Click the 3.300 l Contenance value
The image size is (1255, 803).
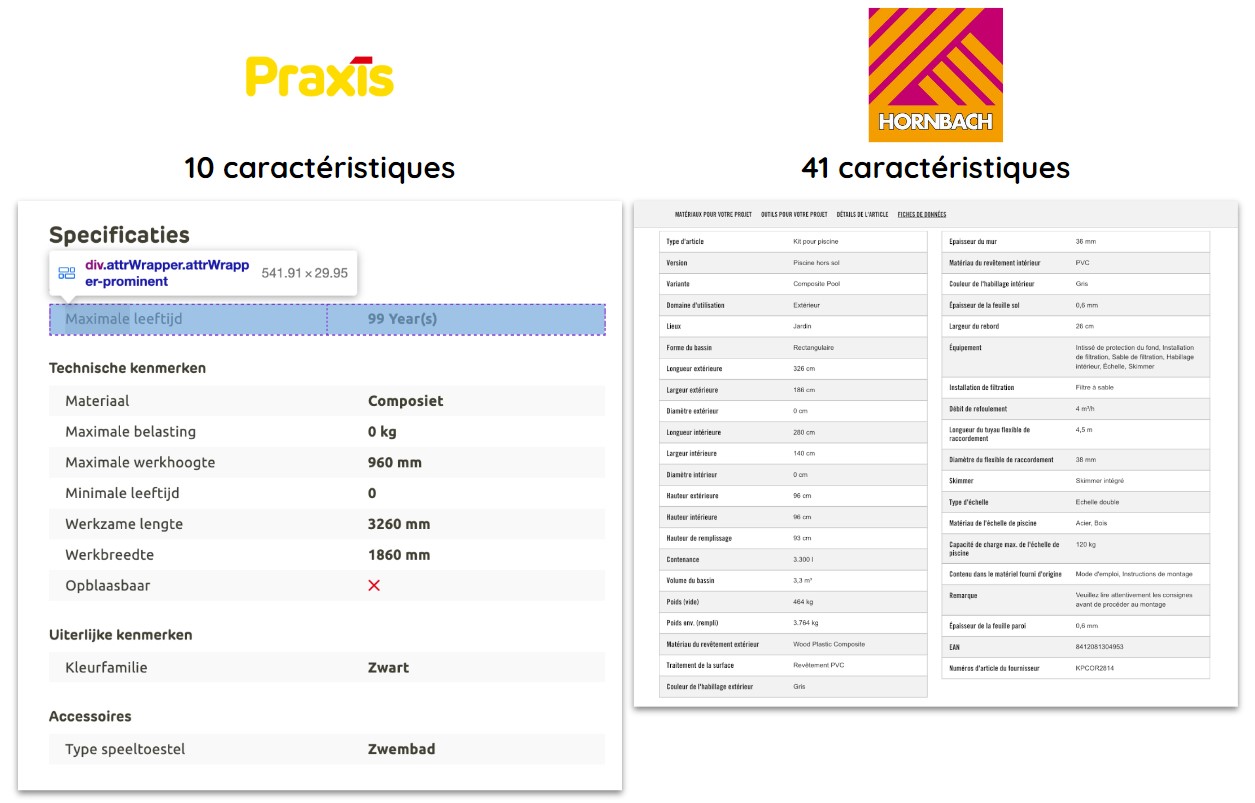point(803,560)
